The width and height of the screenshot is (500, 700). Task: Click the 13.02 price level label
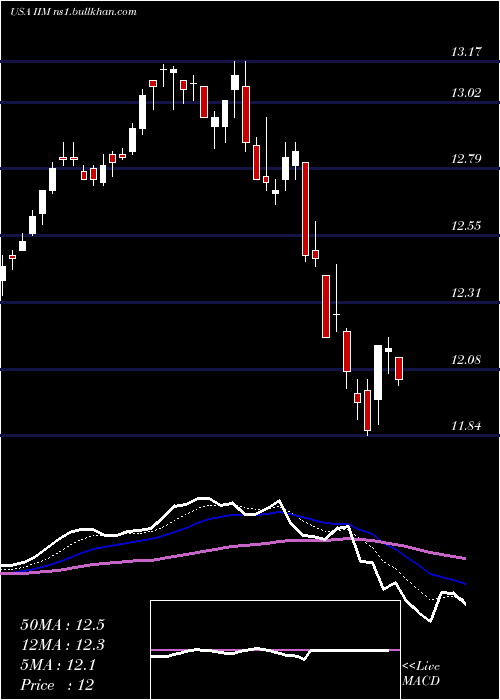point(466,93)
